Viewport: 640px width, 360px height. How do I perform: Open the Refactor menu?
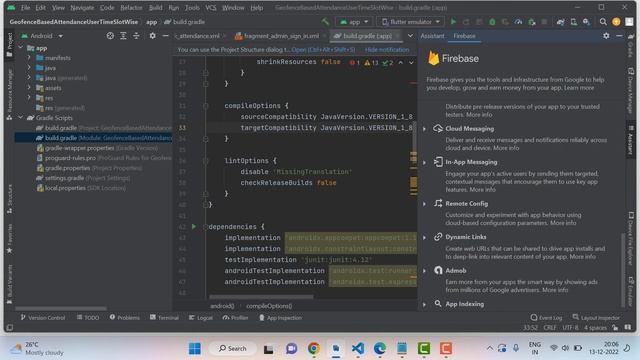131,8
